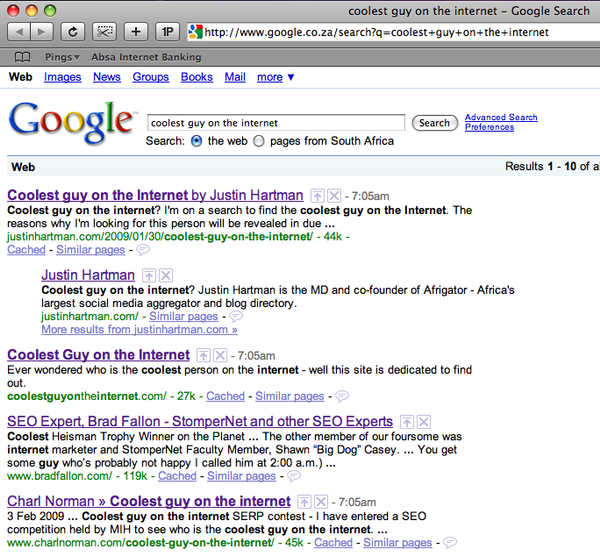Remove the indented 'Justin Hartman' result
Image resolution: width=600 pixels, height=556 pixels.
coord(166,276)
